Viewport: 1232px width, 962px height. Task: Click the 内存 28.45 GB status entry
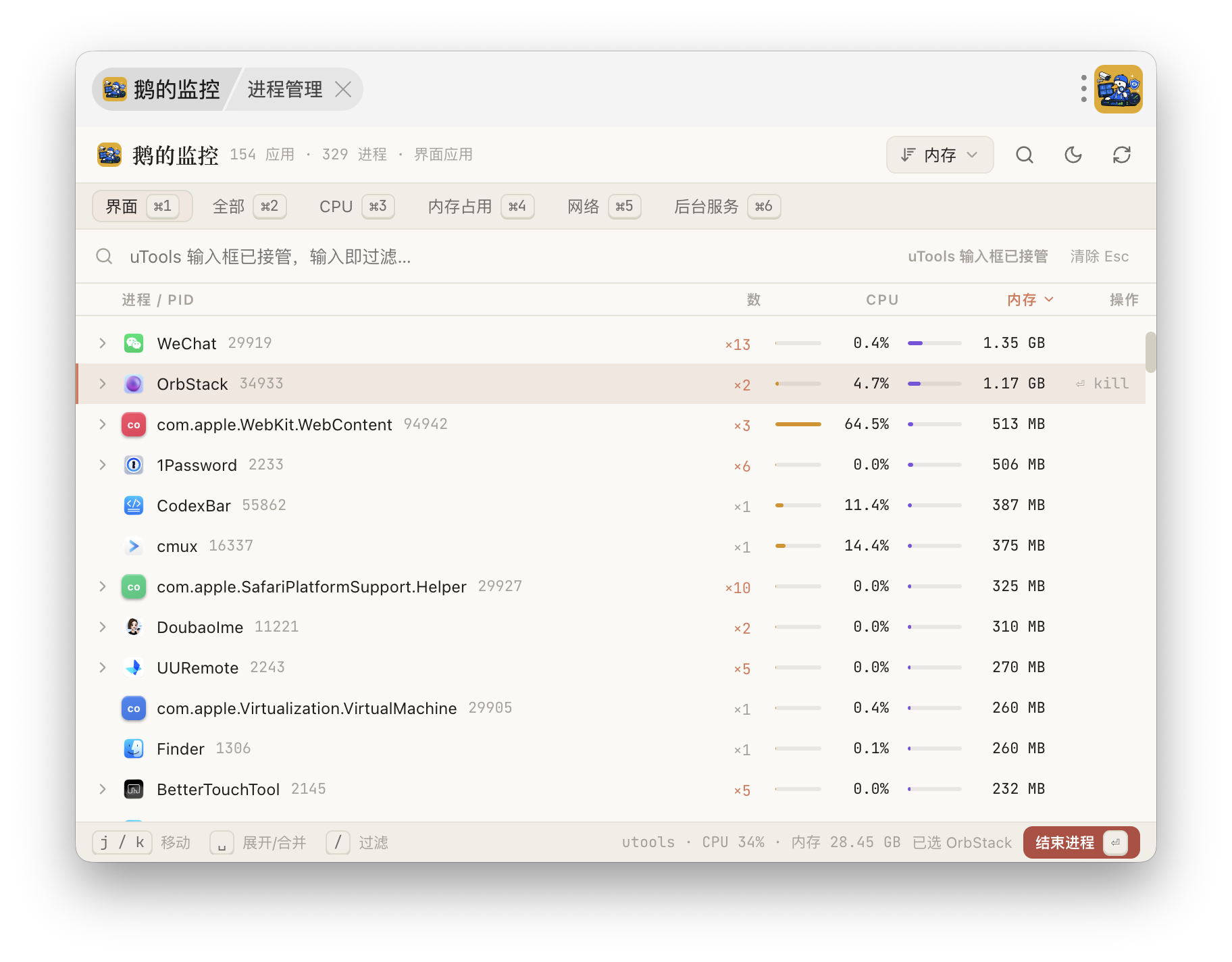point(846,842)
